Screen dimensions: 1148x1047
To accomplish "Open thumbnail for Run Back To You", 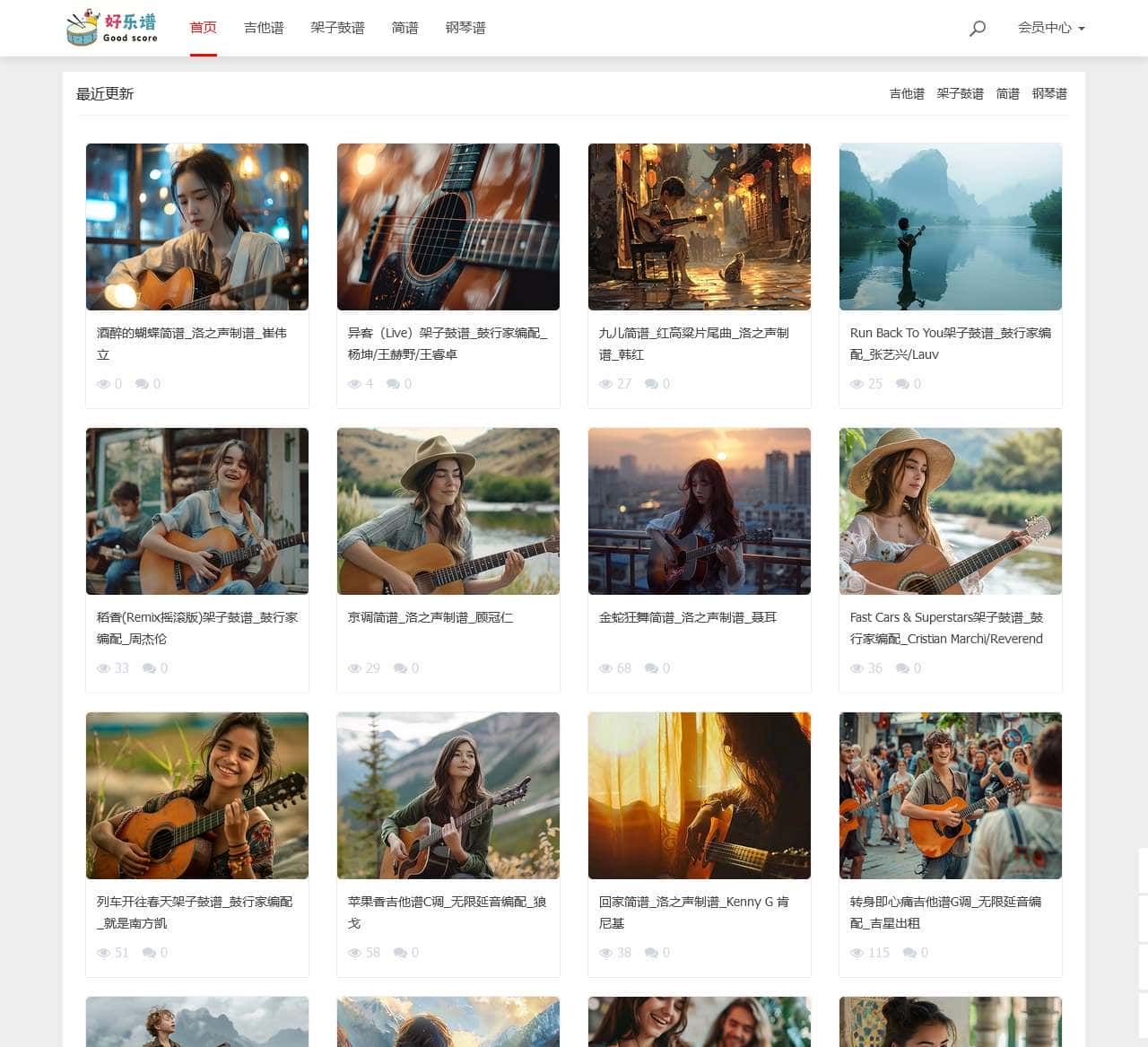I will coord(951,227).
